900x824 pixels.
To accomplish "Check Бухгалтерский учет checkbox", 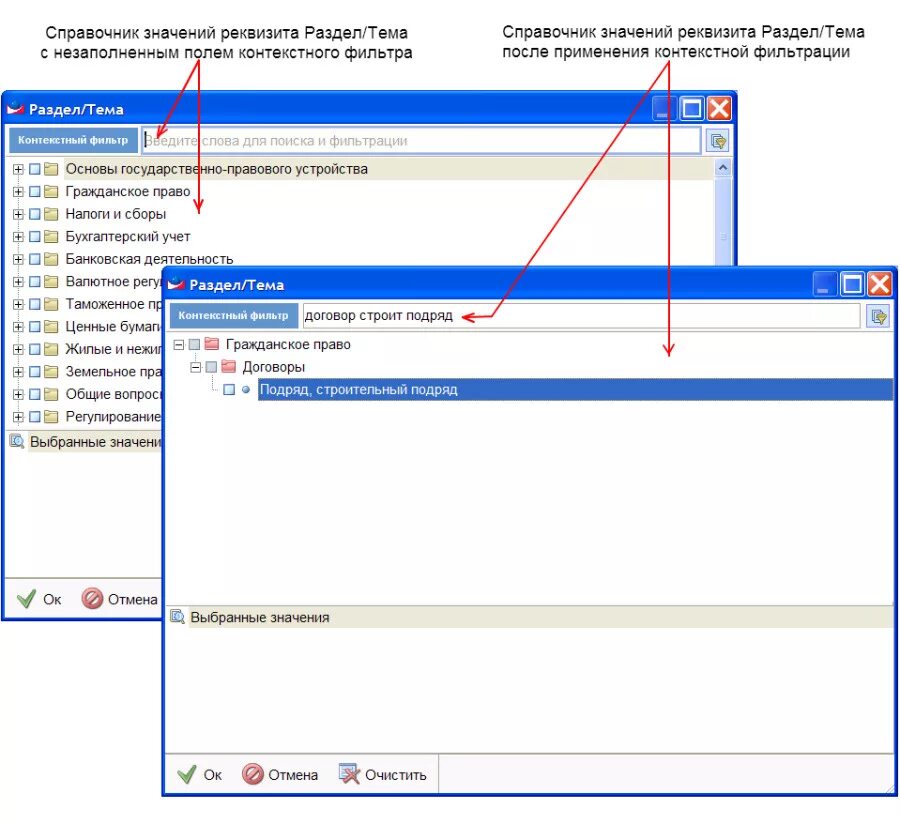I will coord(34,236).
